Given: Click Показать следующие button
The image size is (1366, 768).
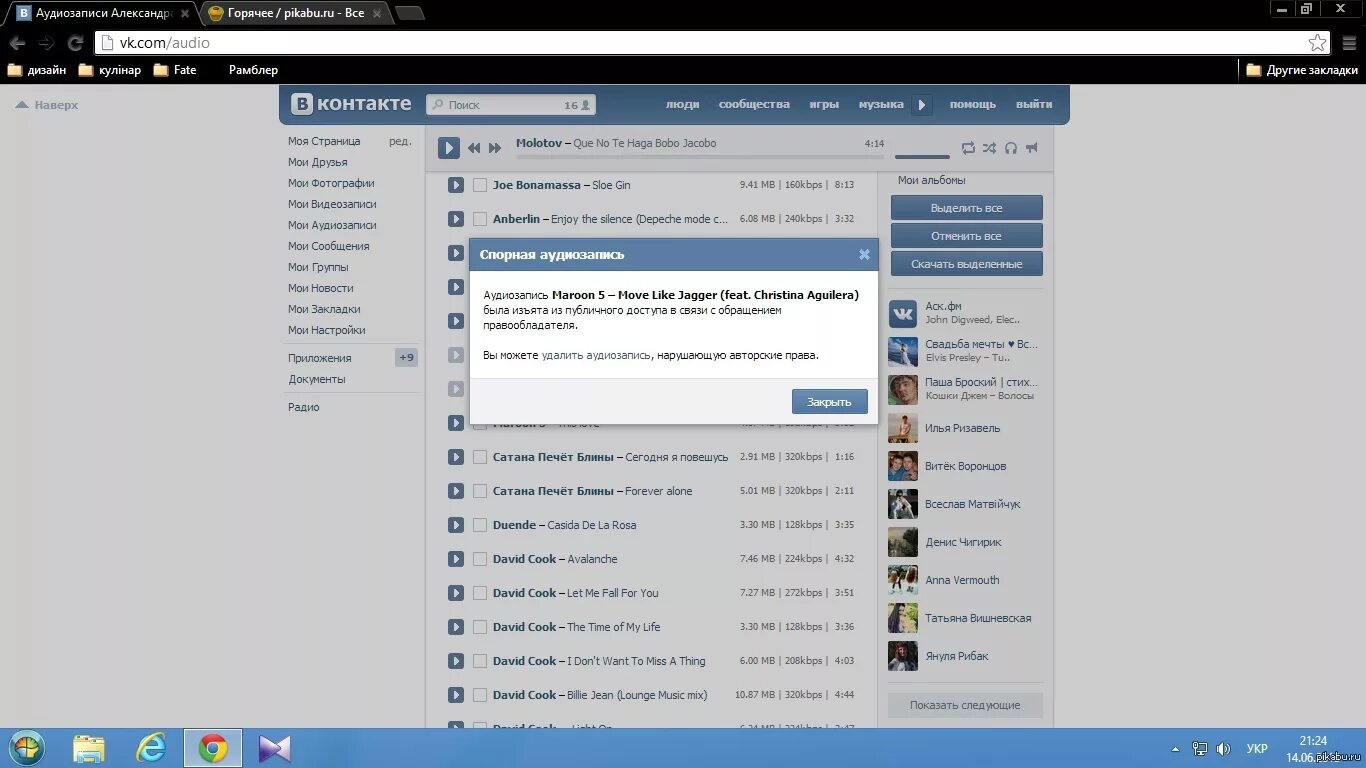Looking at the screenshot, I should [x=965, y=705].
